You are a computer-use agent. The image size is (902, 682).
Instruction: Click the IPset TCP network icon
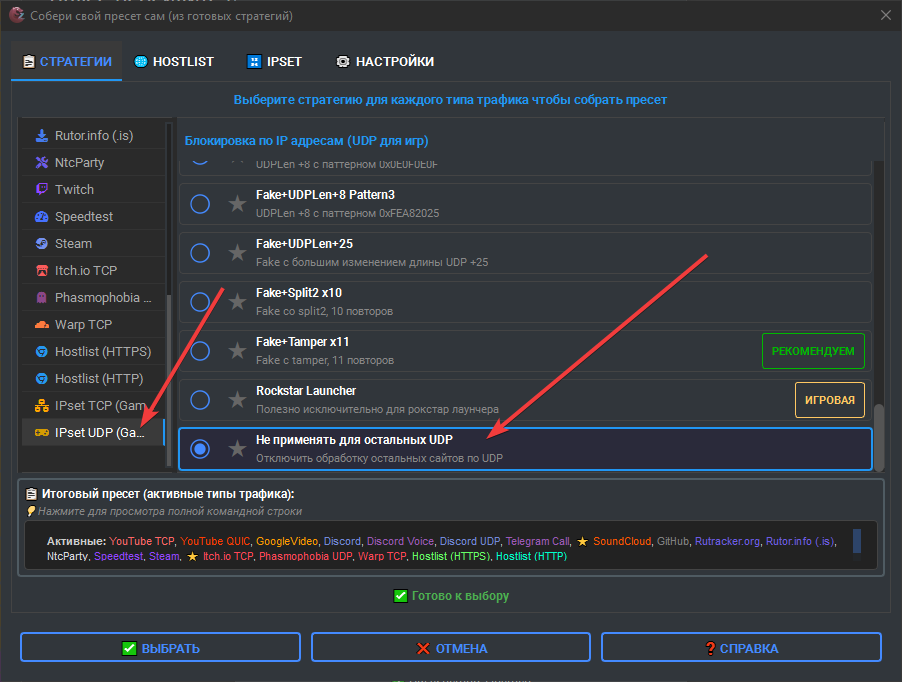pyautogui.click(x=41, y=406)
